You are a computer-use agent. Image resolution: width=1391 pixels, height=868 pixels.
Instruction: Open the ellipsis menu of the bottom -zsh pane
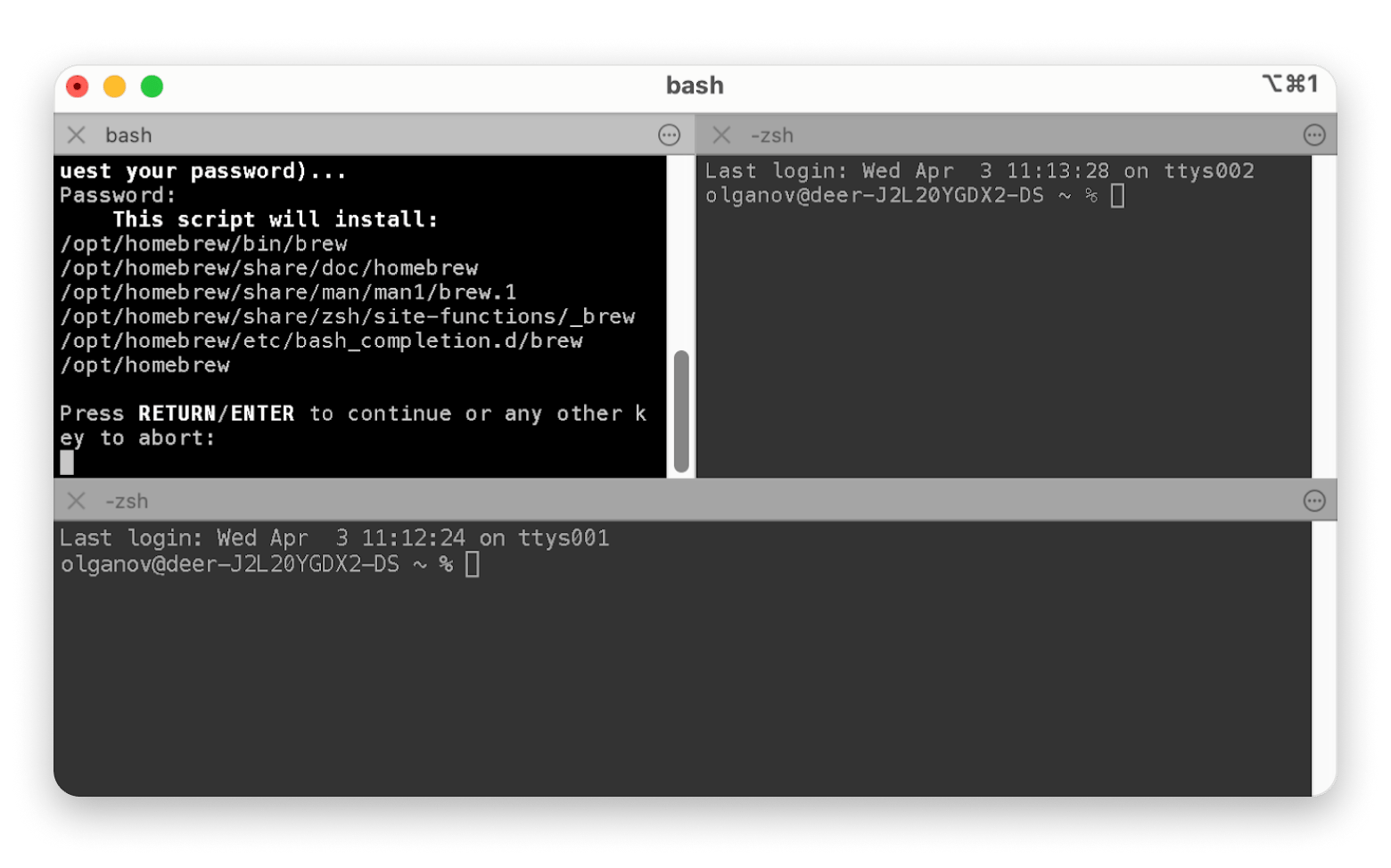[x=1314, y=501]
